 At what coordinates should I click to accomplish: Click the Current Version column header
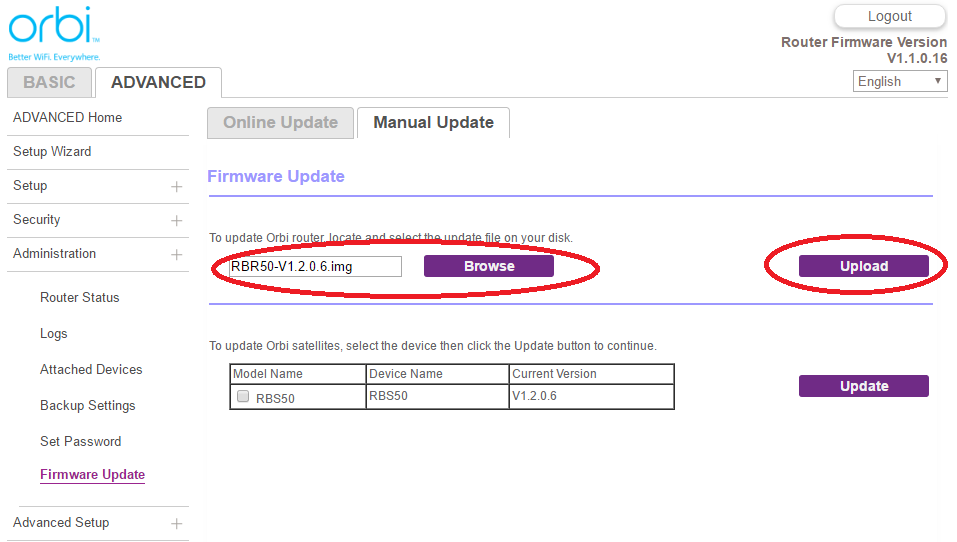tap(591, 374)
